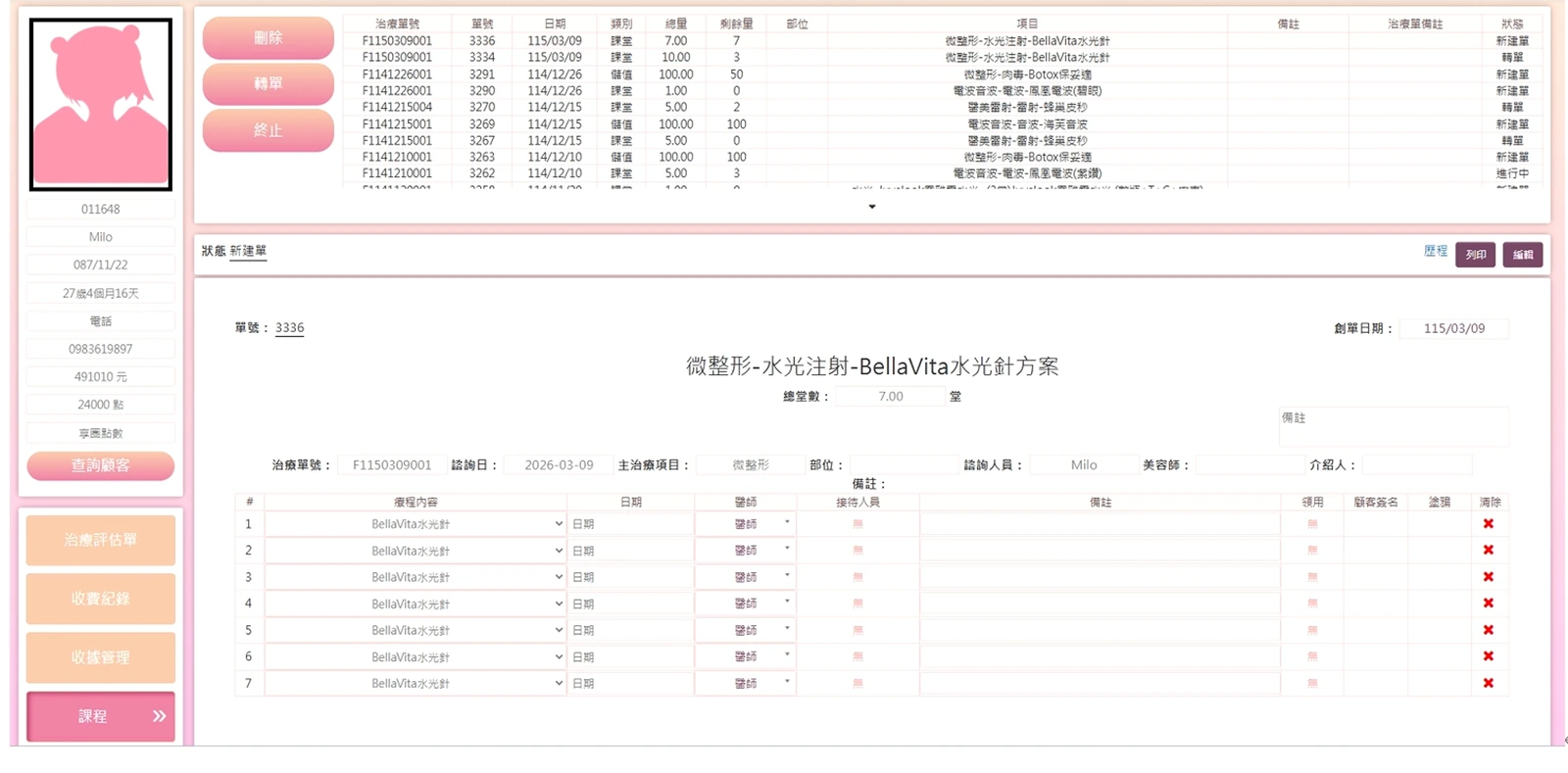Click the 接待人員 icon in row 5
Image resolution: width=1568 pixels, height=773 pixels.
pyautogui.click(x=857, y=630)
